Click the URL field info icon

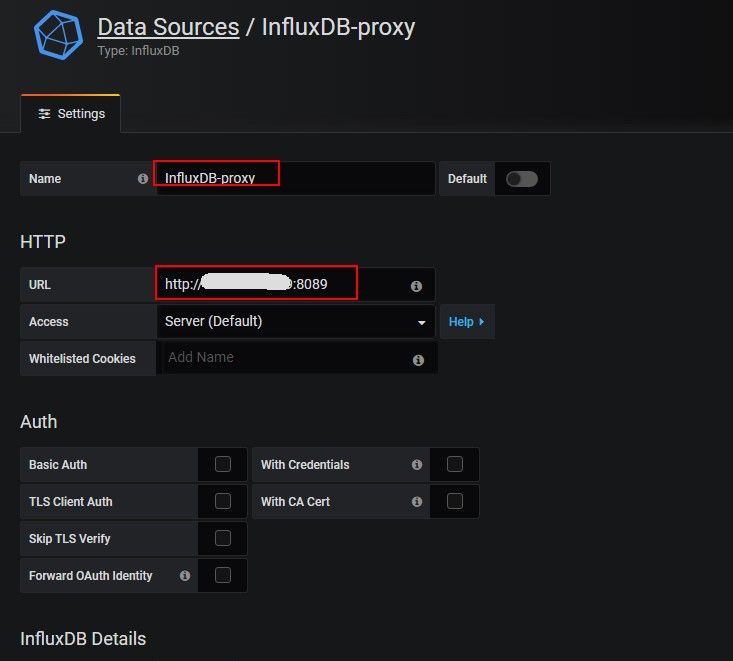pyautogui.click(x=416, y=286)
